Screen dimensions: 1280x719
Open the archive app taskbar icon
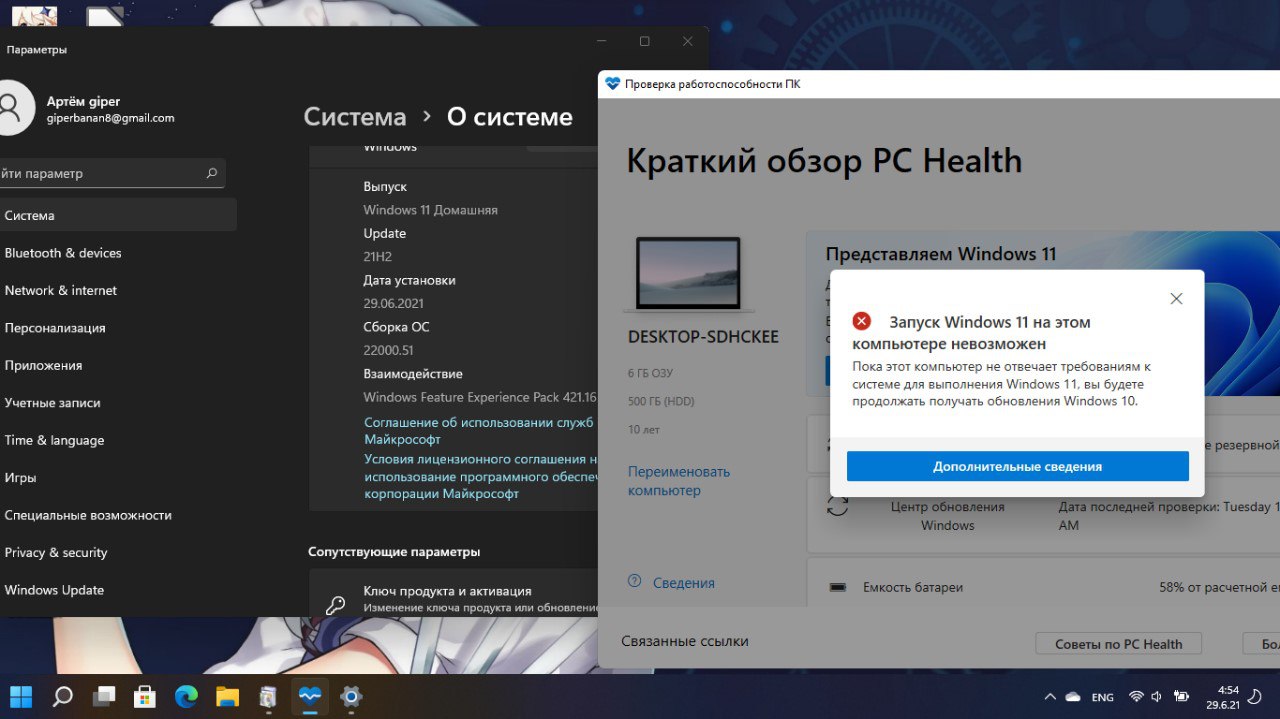268,696
